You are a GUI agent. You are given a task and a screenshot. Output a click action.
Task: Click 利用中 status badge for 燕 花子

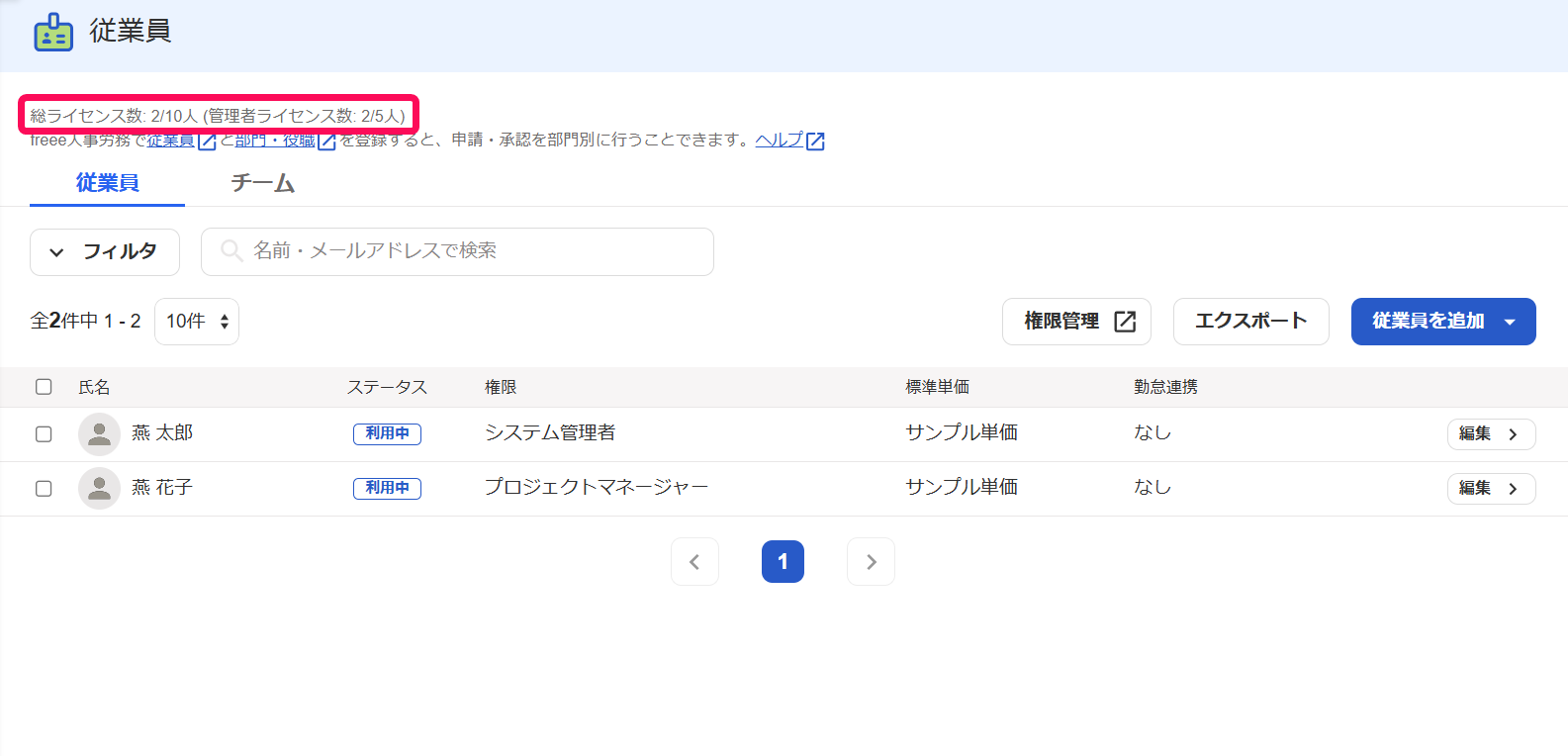pos(387,488)
